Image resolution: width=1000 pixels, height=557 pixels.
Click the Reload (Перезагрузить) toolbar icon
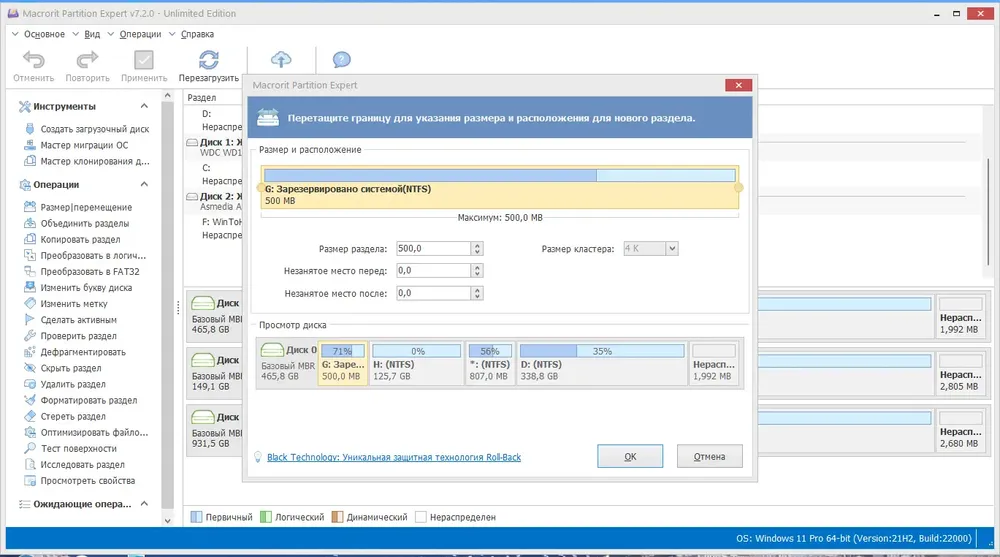point(209,60)
